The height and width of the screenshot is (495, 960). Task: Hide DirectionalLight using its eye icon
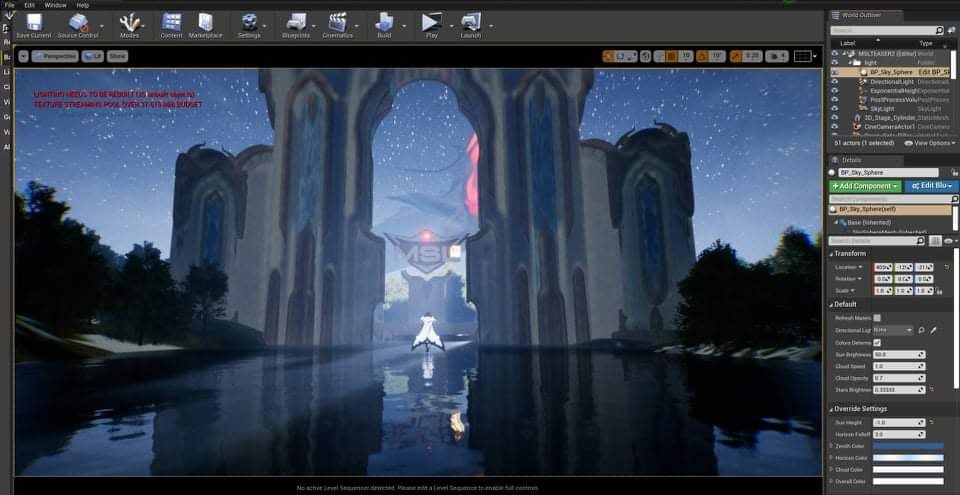pyautogui.click(x=835, y=81)
